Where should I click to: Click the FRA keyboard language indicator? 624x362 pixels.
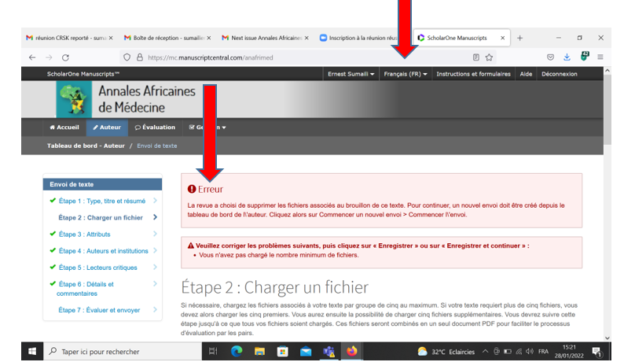(x=543, y=352)
